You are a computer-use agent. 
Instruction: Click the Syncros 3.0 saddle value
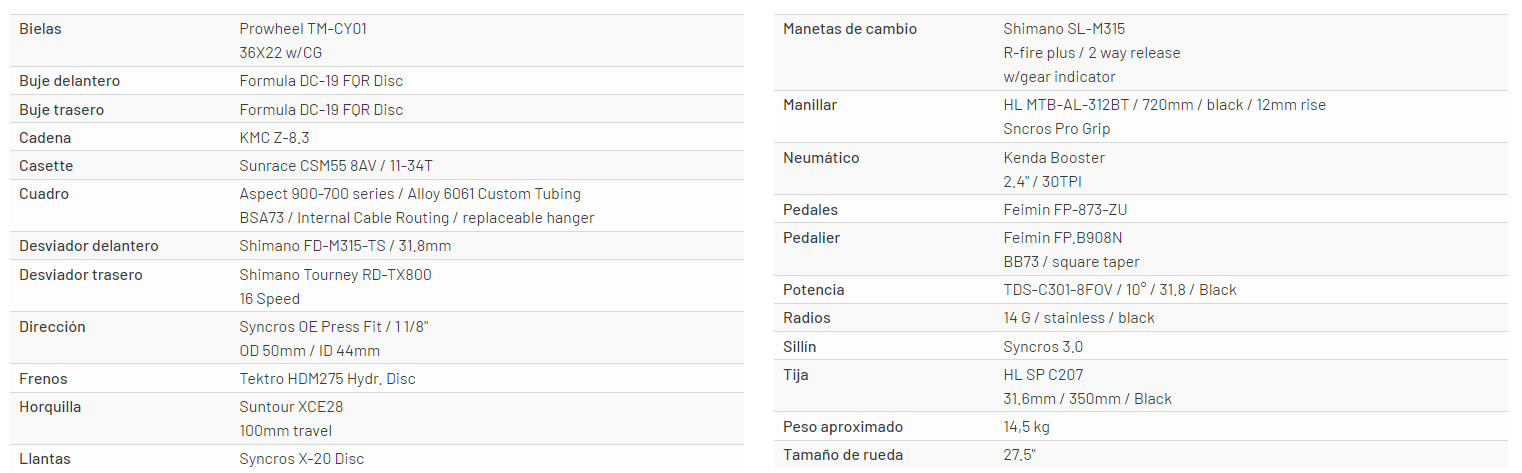pos(1043,347)
